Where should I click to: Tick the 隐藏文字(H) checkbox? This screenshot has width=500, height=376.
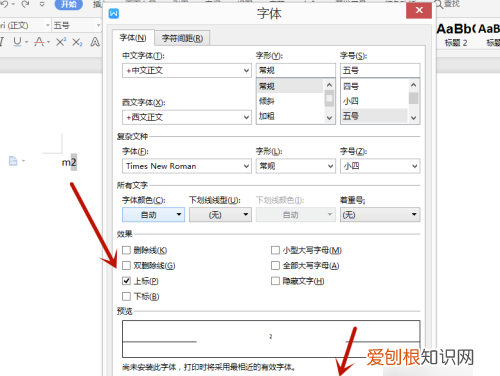(x=275, y=281)
